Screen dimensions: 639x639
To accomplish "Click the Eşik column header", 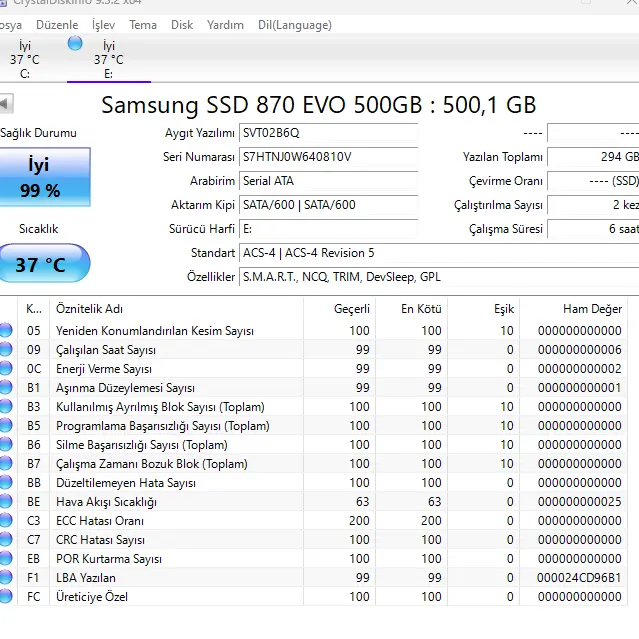I will (x=483, y=309).
